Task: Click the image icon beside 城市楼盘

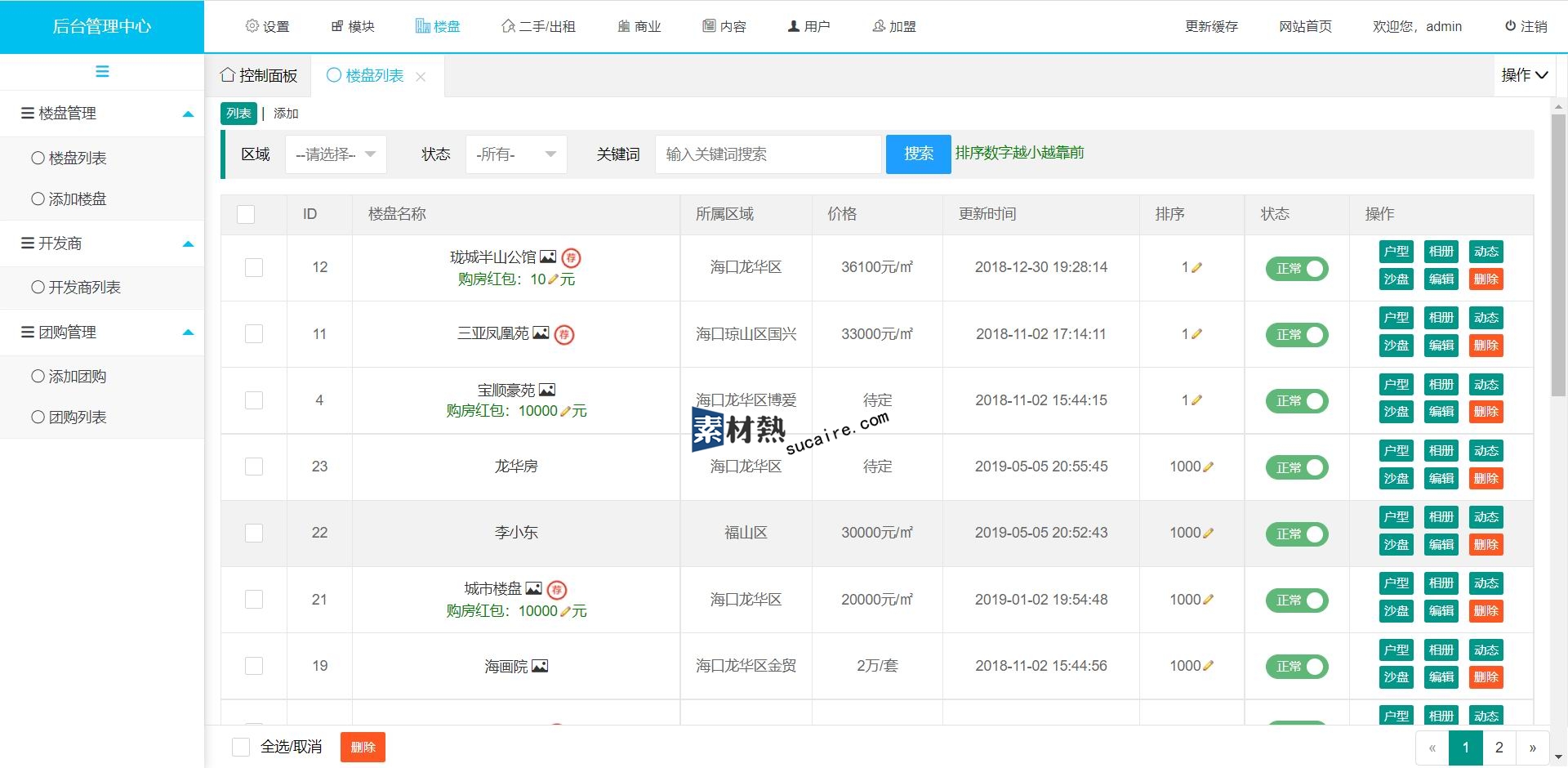Action: (x=533, y=588)
